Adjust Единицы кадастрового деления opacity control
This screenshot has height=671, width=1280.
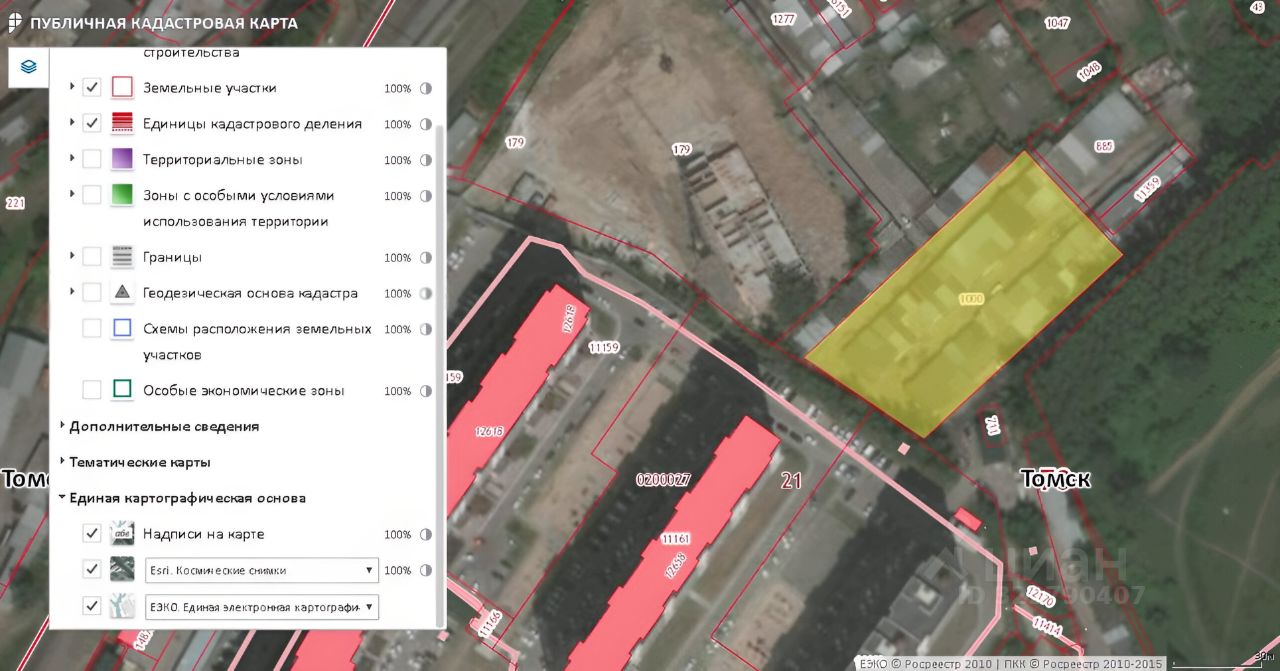point(426,124)
